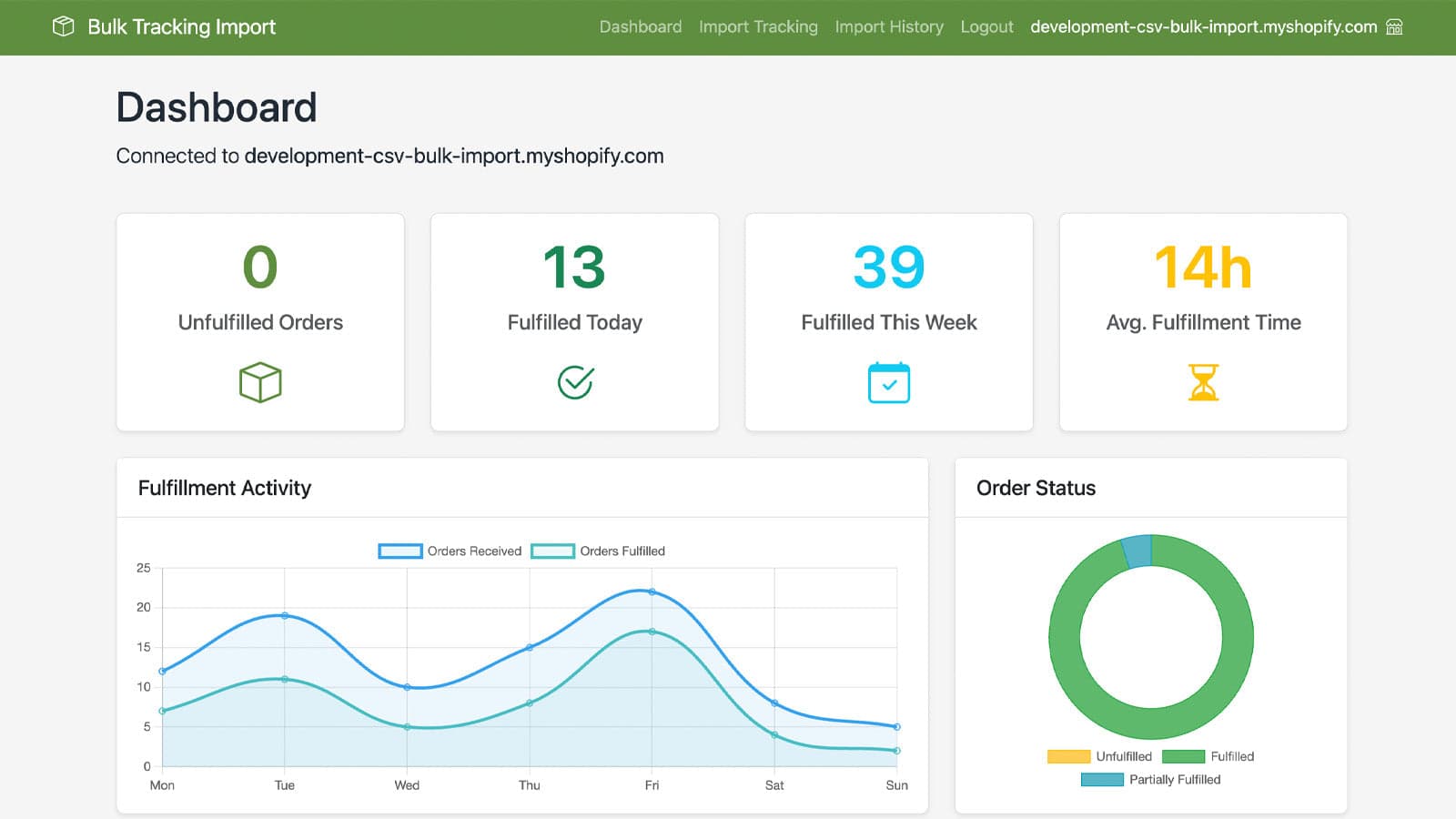
Task: Toggle the Fulfilled legend swatch
Action: [1208, 756]
